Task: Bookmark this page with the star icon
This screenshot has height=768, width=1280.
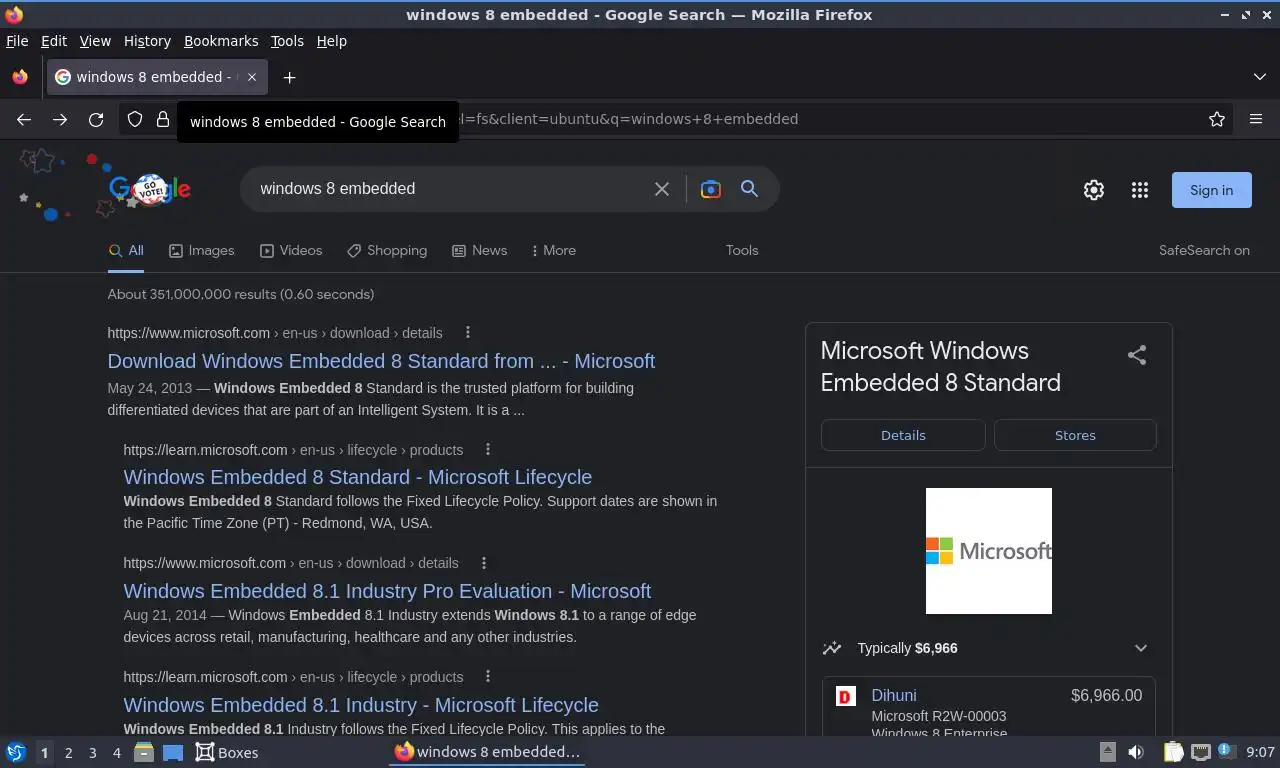Action: click(x=1217, y=119)
